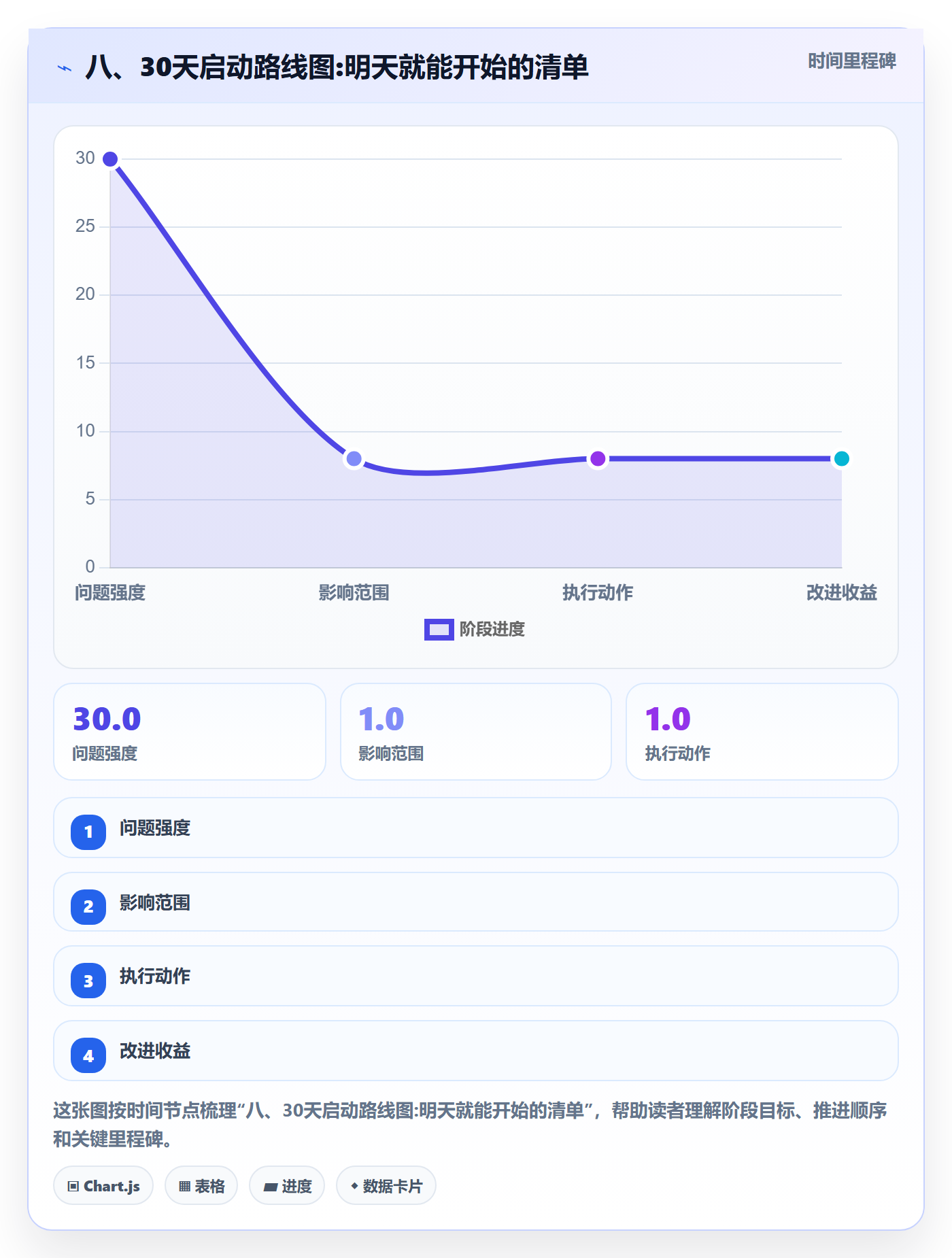Click step badge number 4
The image size is (952, 1258).
point(88,1055)
